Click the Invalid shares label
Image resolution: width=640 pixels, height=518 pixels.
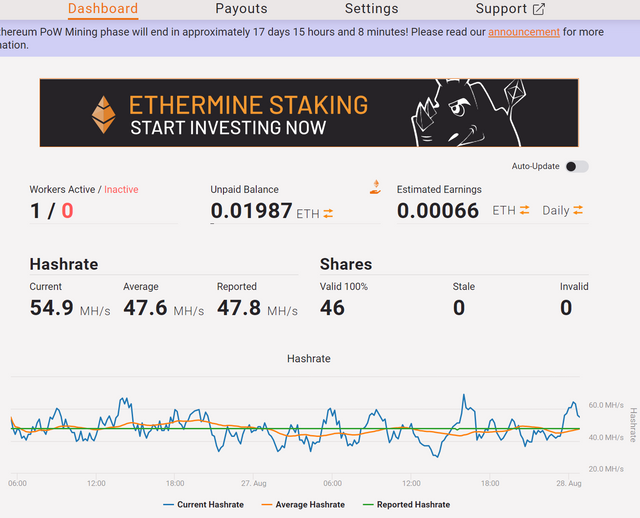[574, 287]
